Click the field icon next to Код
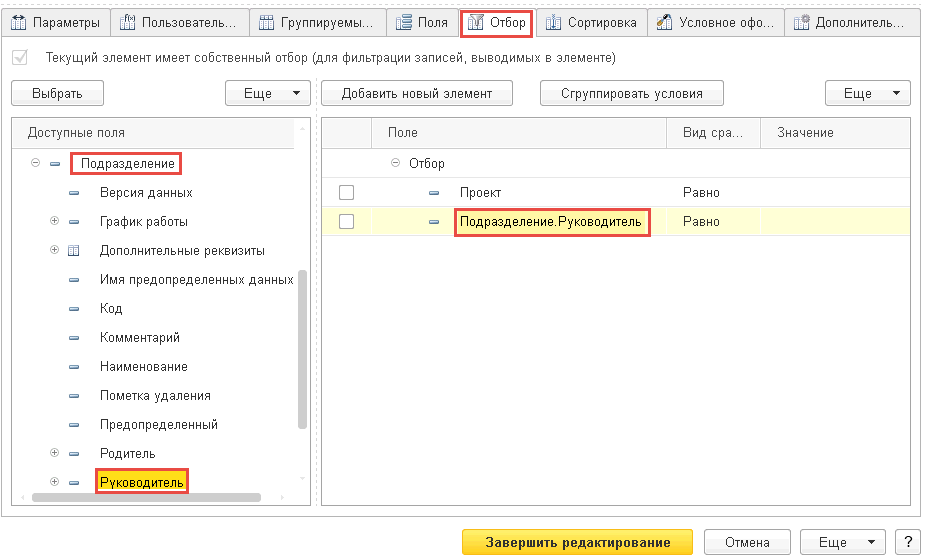The width and height of the screenshot is (928, 556). (73, 308)
